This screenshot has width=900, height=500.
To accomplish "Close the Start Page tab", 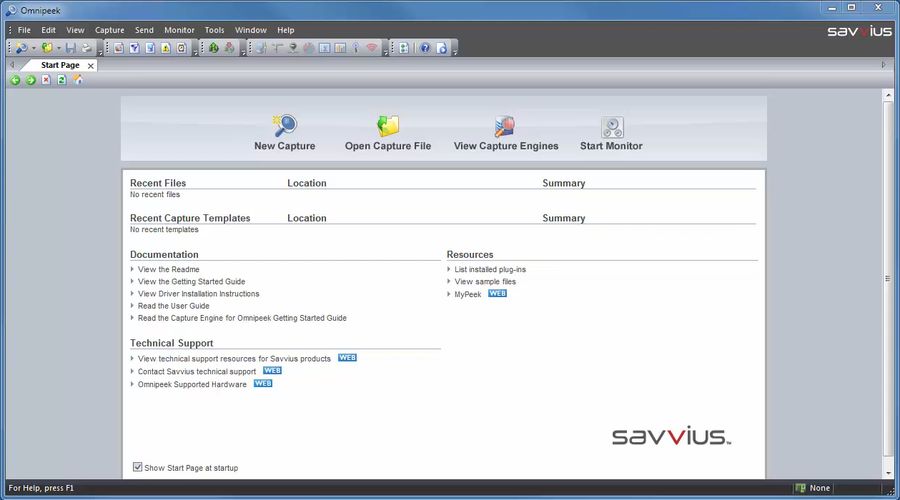I will (x=91, y=66).
